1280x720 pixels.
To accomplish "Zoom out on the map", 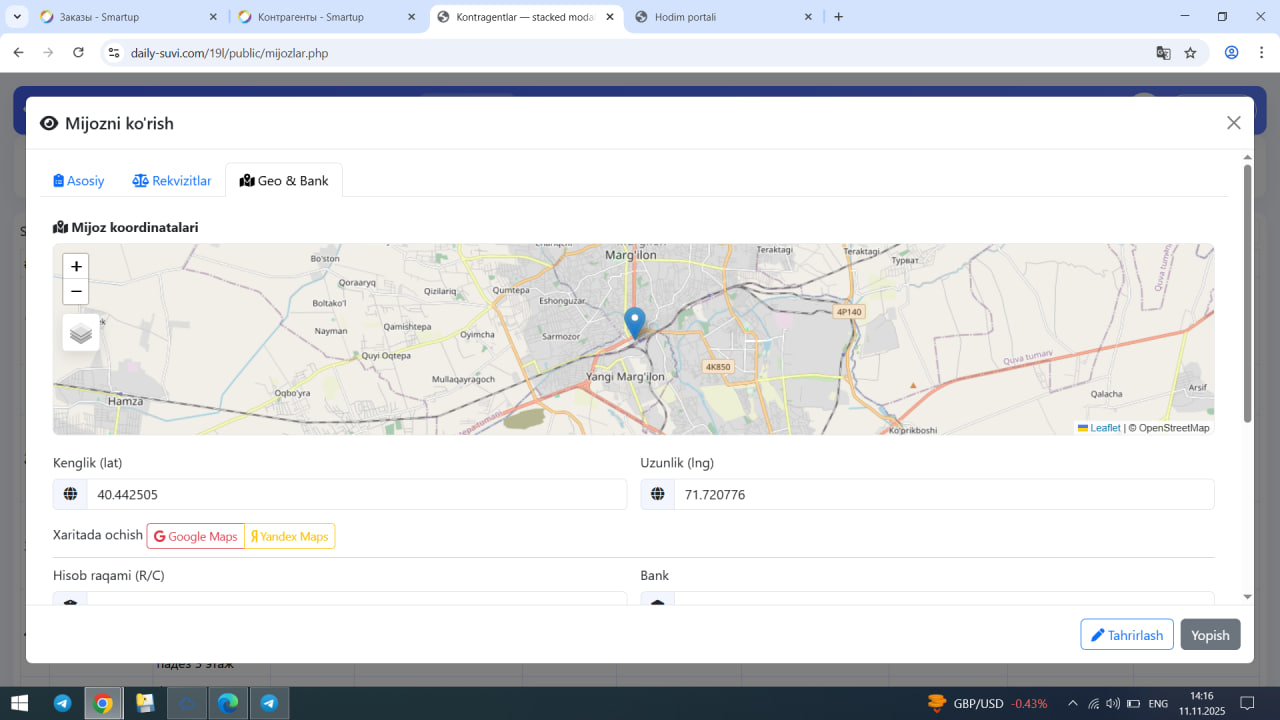I will (x=76, y=292).
